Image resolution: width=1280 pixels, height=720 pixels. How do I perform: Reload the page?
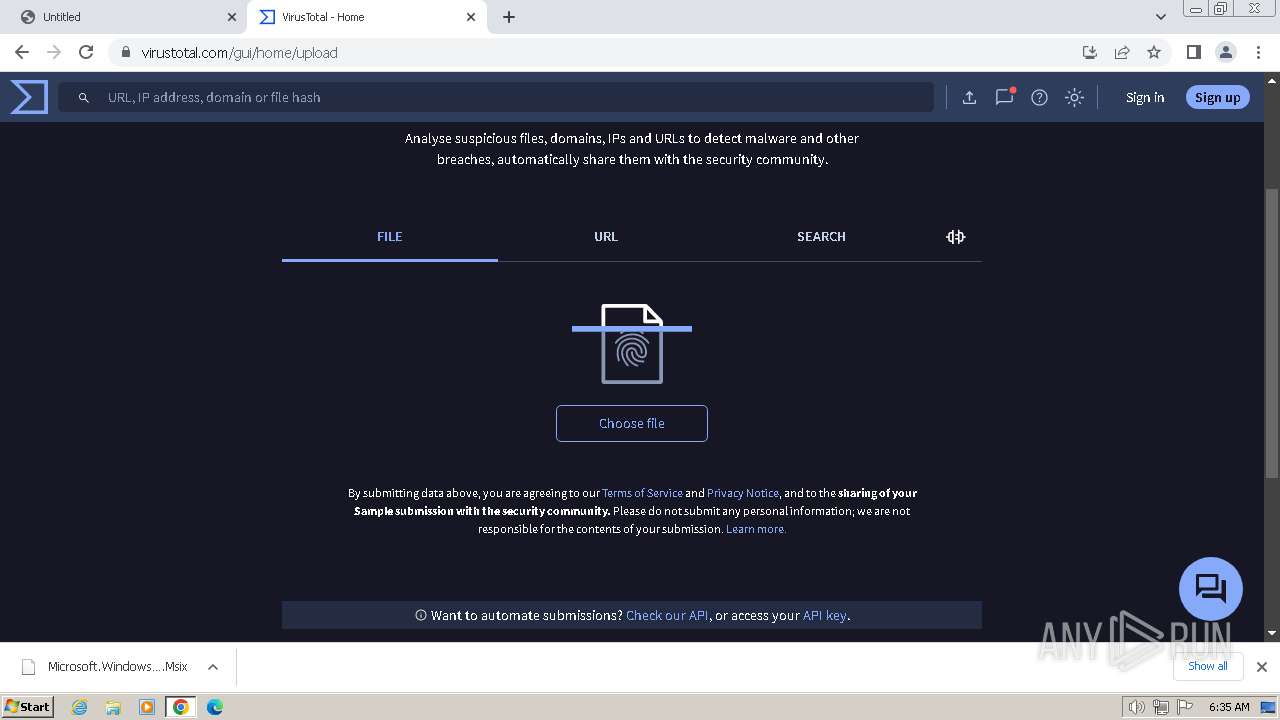86,52
